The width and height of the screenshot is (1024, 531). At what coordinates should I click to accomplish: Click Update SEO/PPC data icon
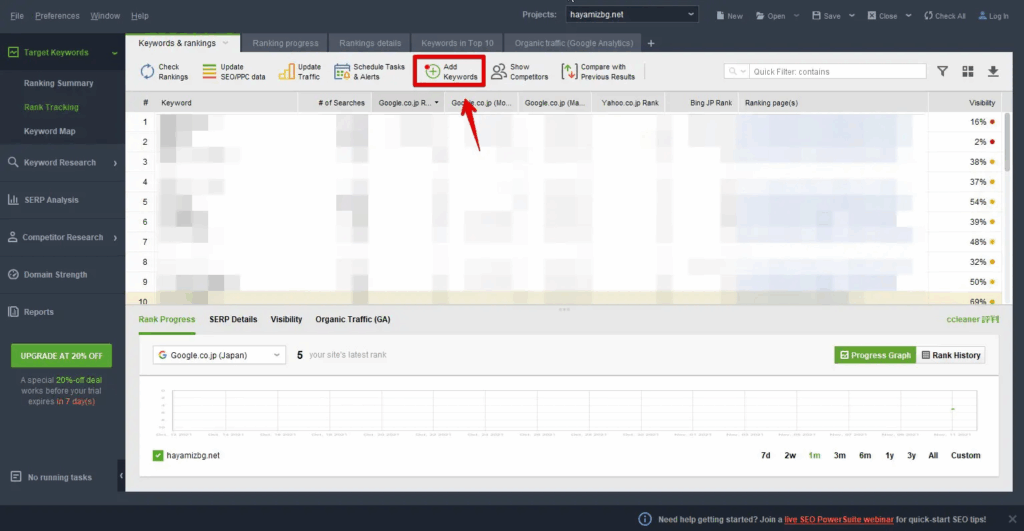[x=210, y=72]
